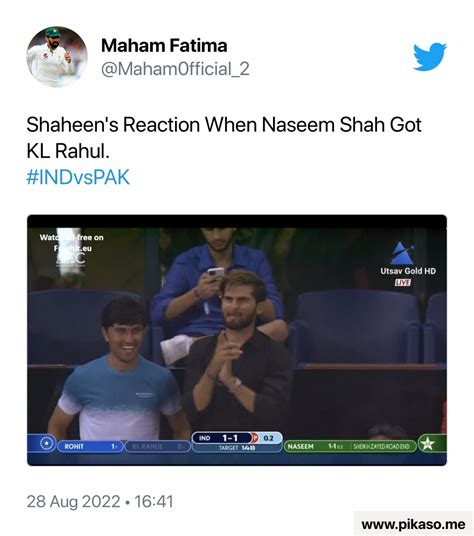Click the red LIVE badge
Viewport: 474px width, 536px height.
tap(403, 282)
